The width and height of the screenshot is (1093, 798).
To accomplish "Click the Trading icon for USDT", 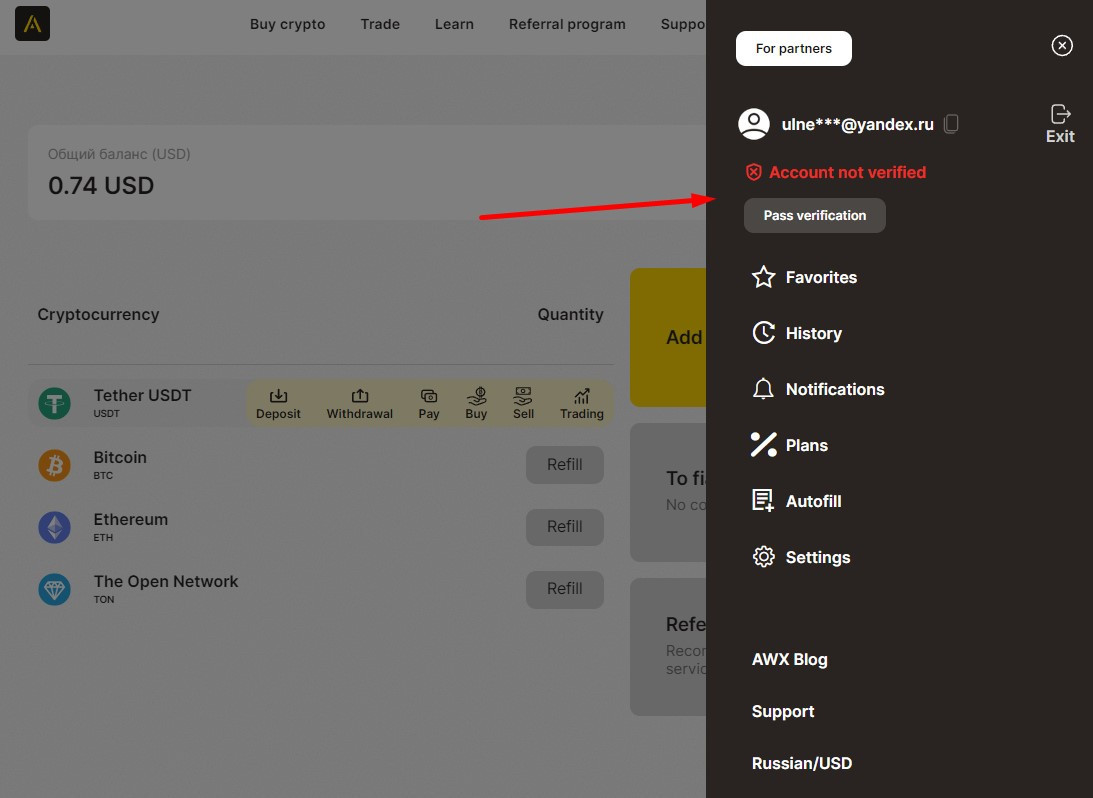I will [581, 396].
